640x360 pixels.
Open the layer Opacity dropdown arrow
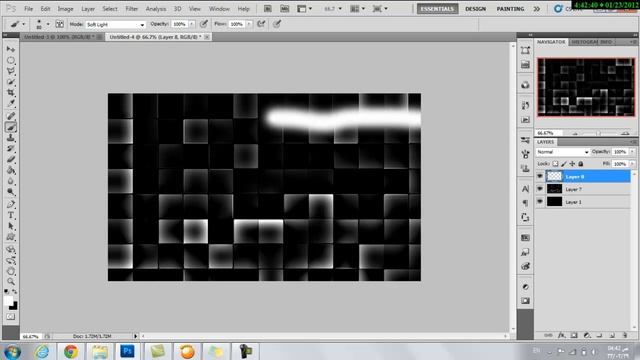(632, 152)
